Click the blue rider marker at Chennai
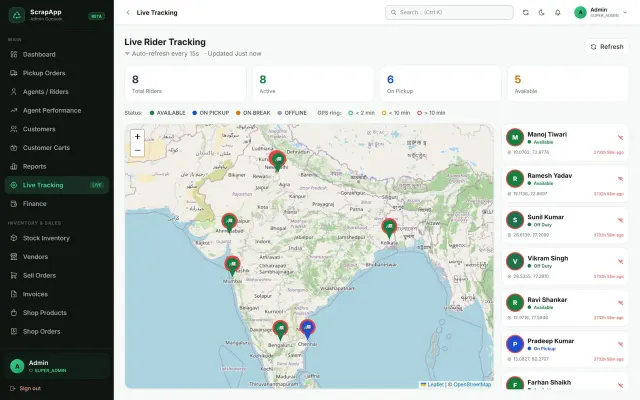640x400 pixels. (x=307, y=329)
